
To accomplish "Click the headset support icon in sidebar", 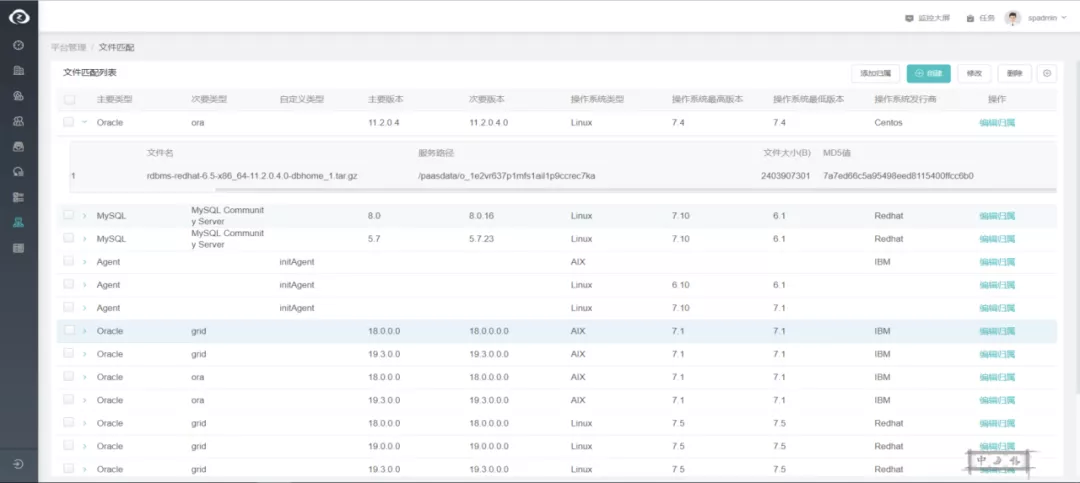I will tap(18, 171).
